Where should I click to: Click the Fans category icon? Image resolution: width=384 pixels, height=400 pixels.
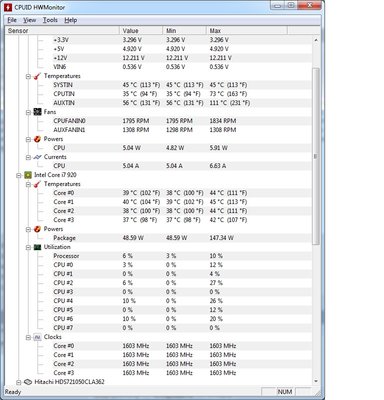coord(37,112)
